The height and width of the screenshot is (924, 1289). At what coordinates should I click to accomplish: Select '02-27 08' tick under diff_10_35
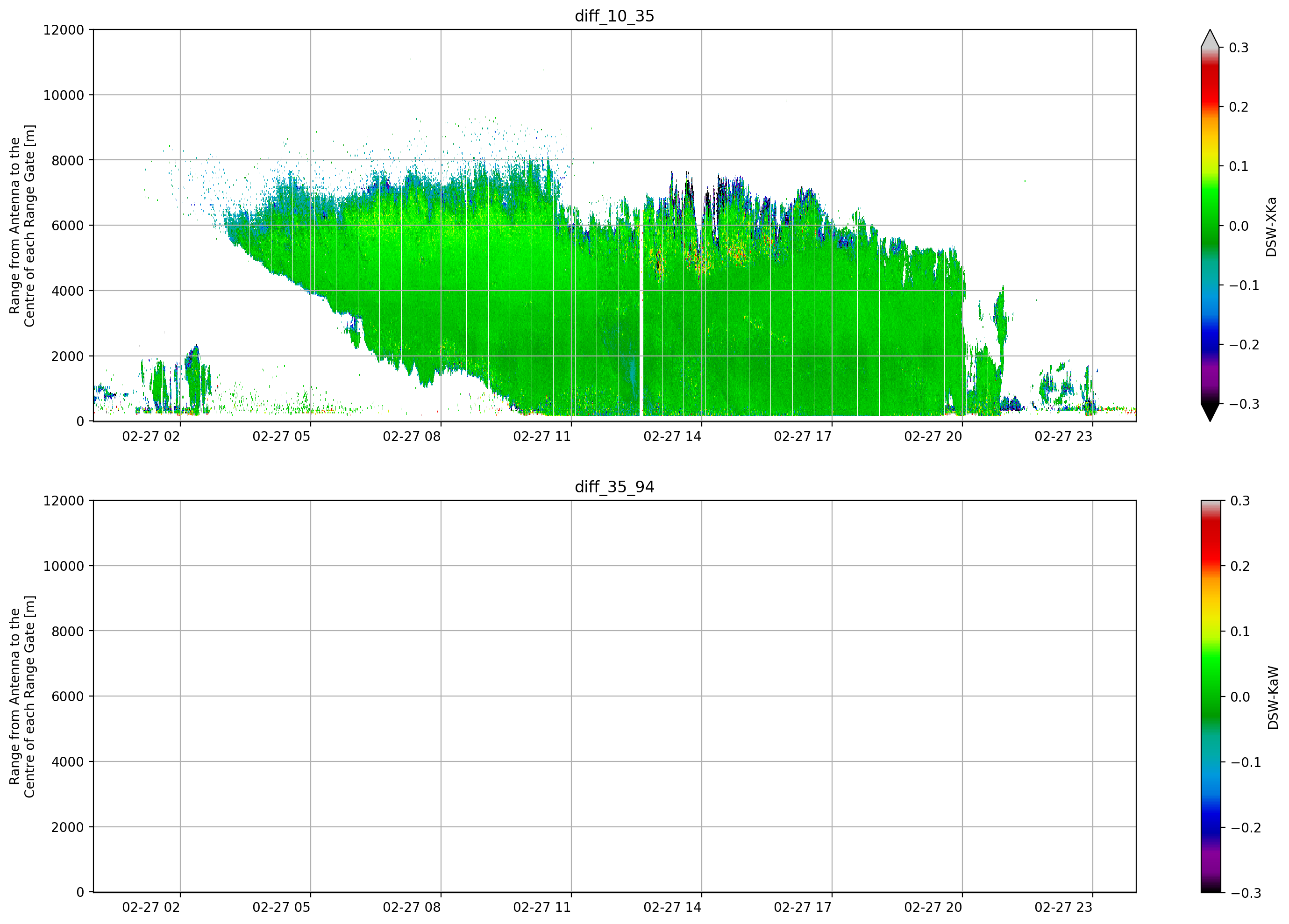pos(412,436)
